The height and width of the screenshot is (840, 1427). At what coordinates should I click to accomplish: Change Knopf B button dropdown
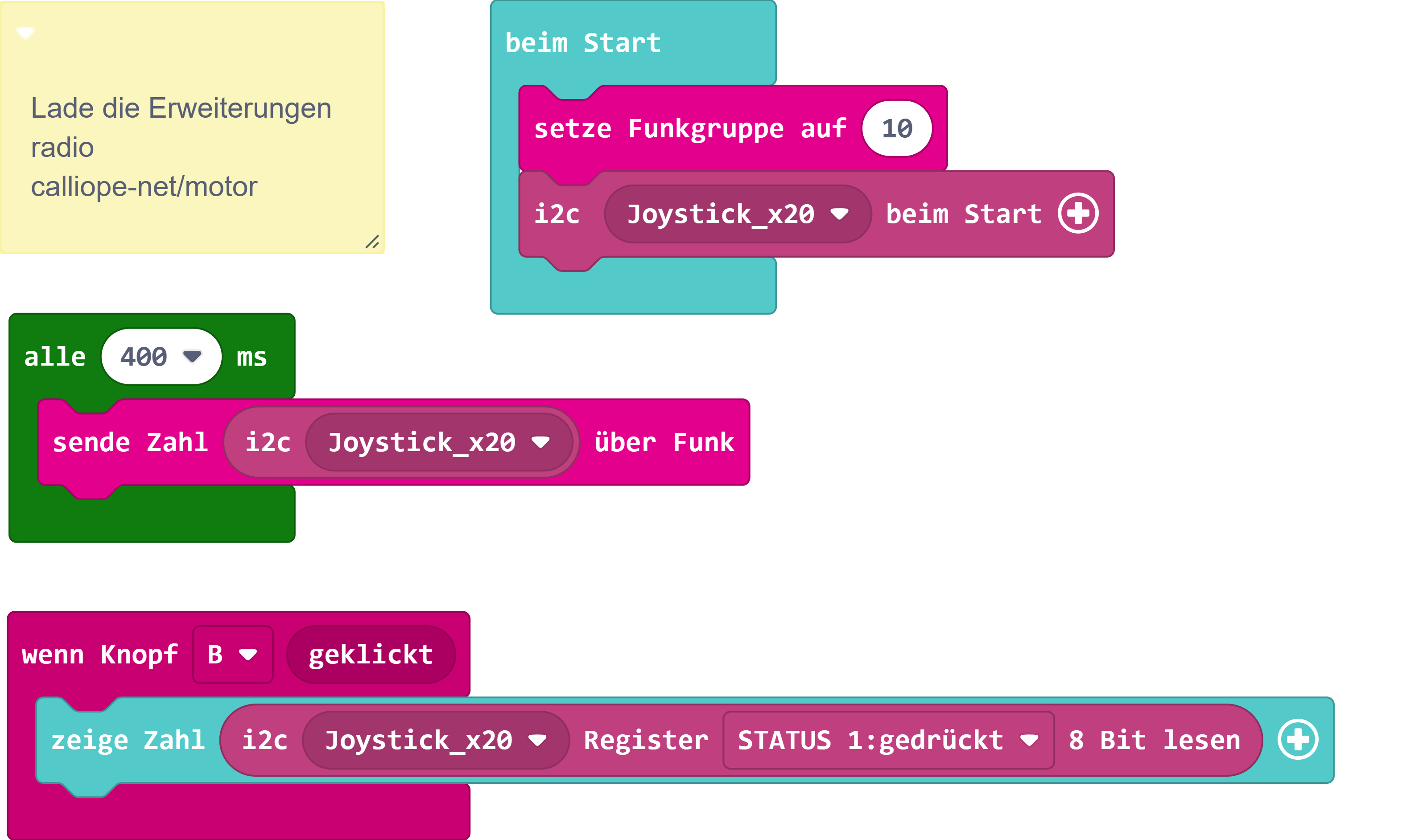(232, 655)
